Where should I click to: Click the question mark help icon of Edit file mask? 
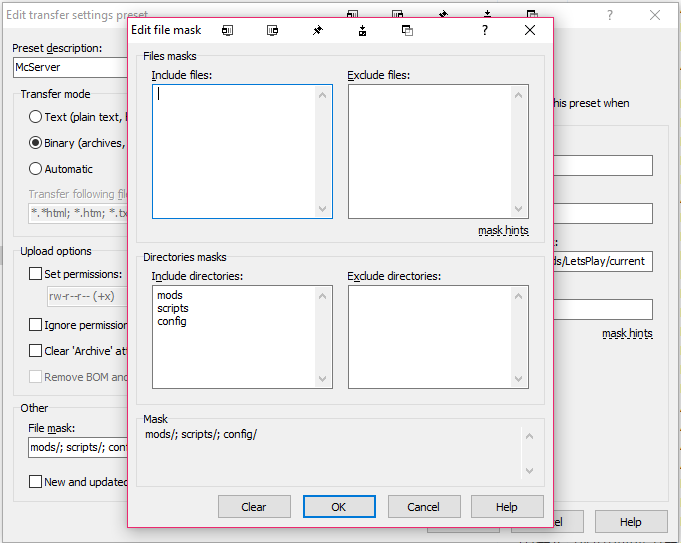pyautogui.click(x=484, y=31)
